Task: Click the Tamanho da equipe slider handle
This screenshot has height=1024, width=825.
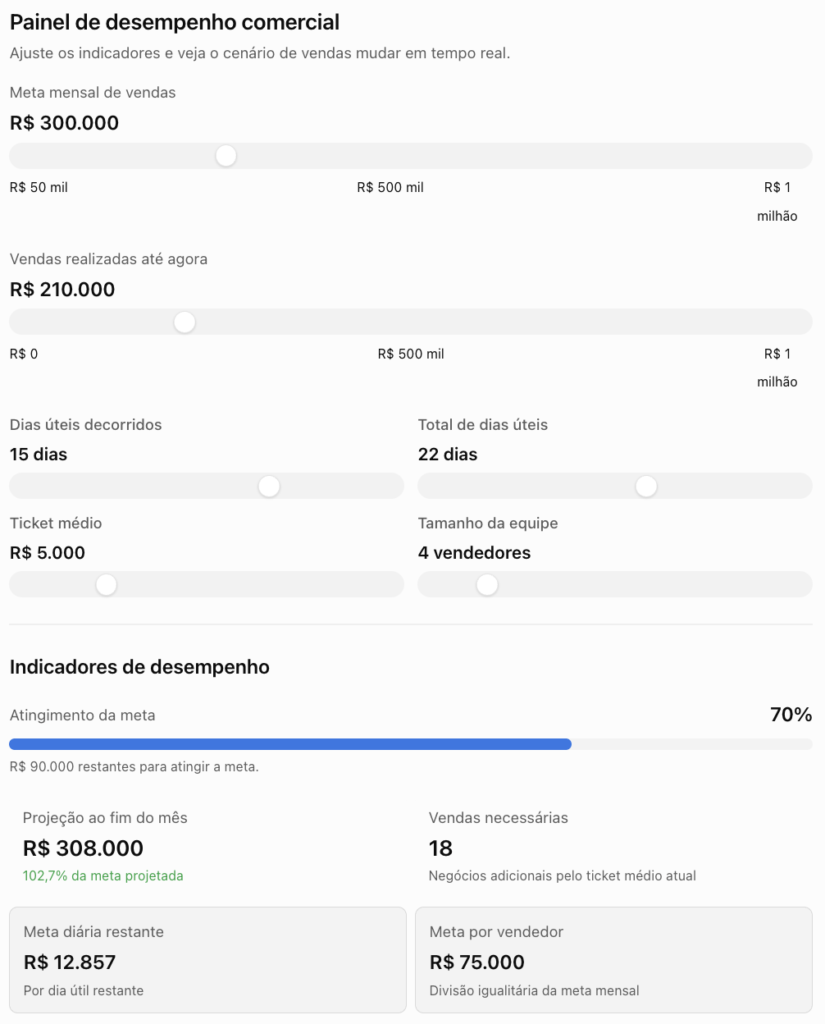Action: tap(487, 584)
